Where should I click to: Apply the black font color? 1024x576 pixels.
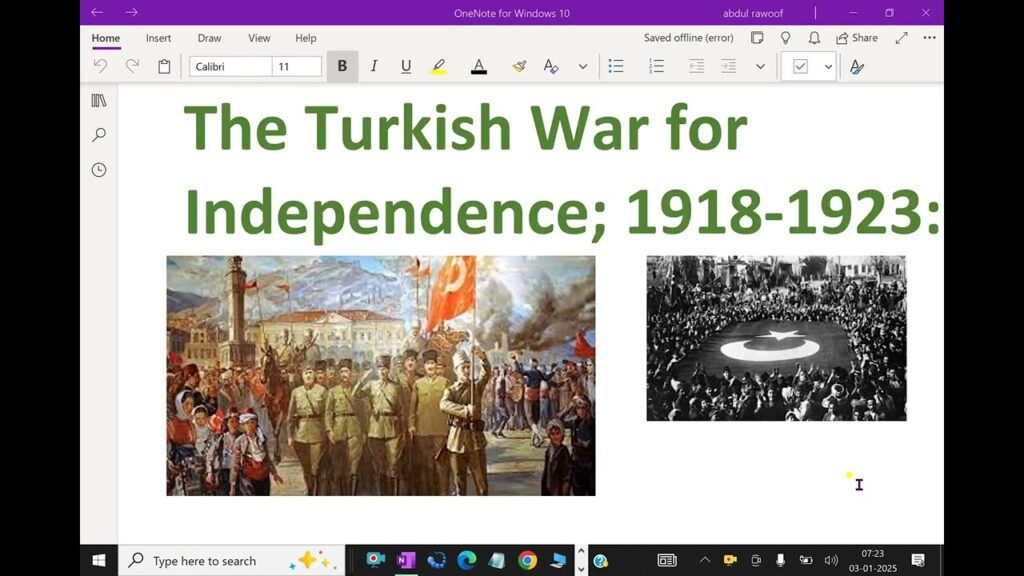(479, 66)
